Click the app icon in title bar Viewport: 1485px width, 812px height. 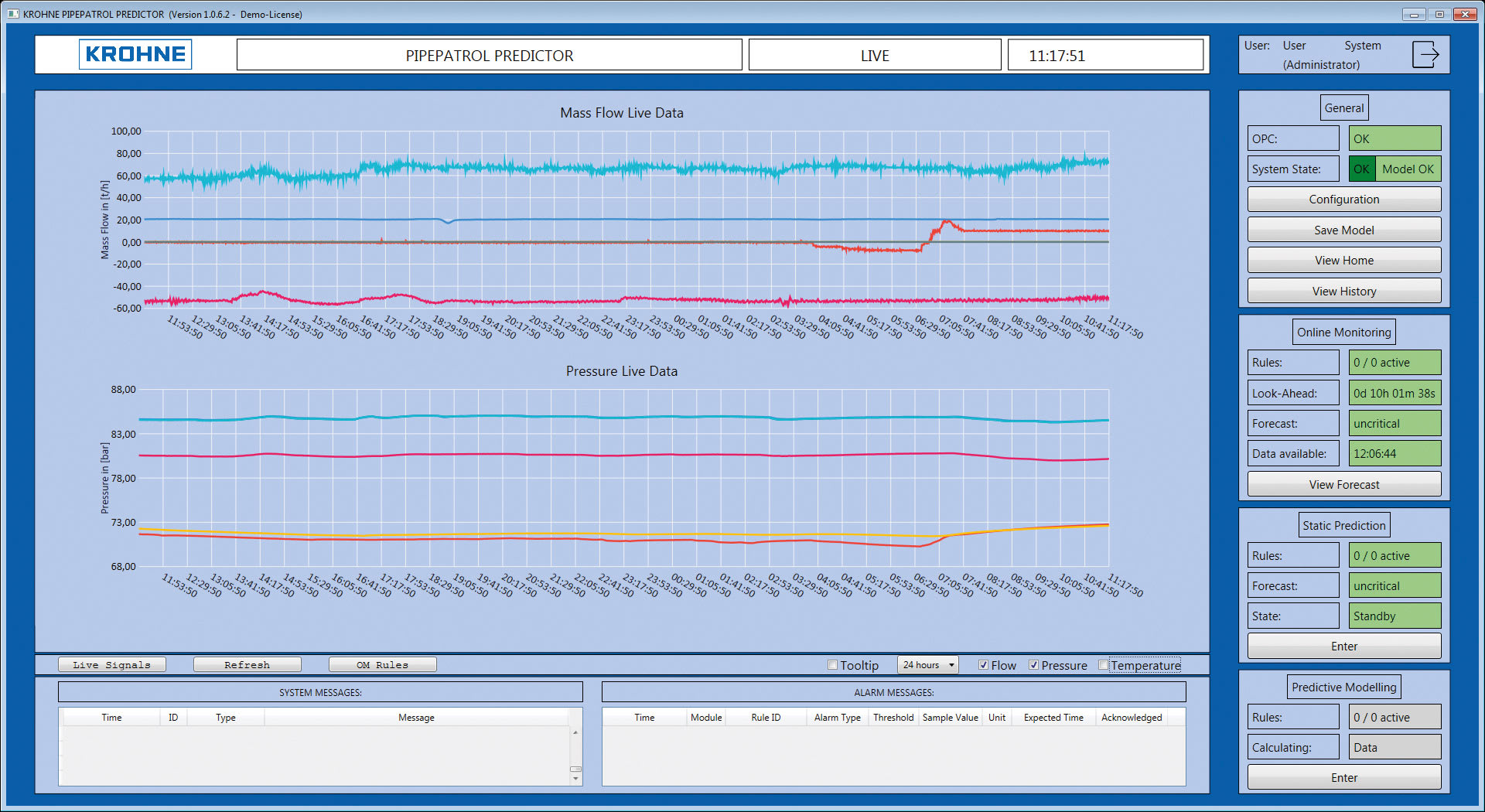pos(13,14)
